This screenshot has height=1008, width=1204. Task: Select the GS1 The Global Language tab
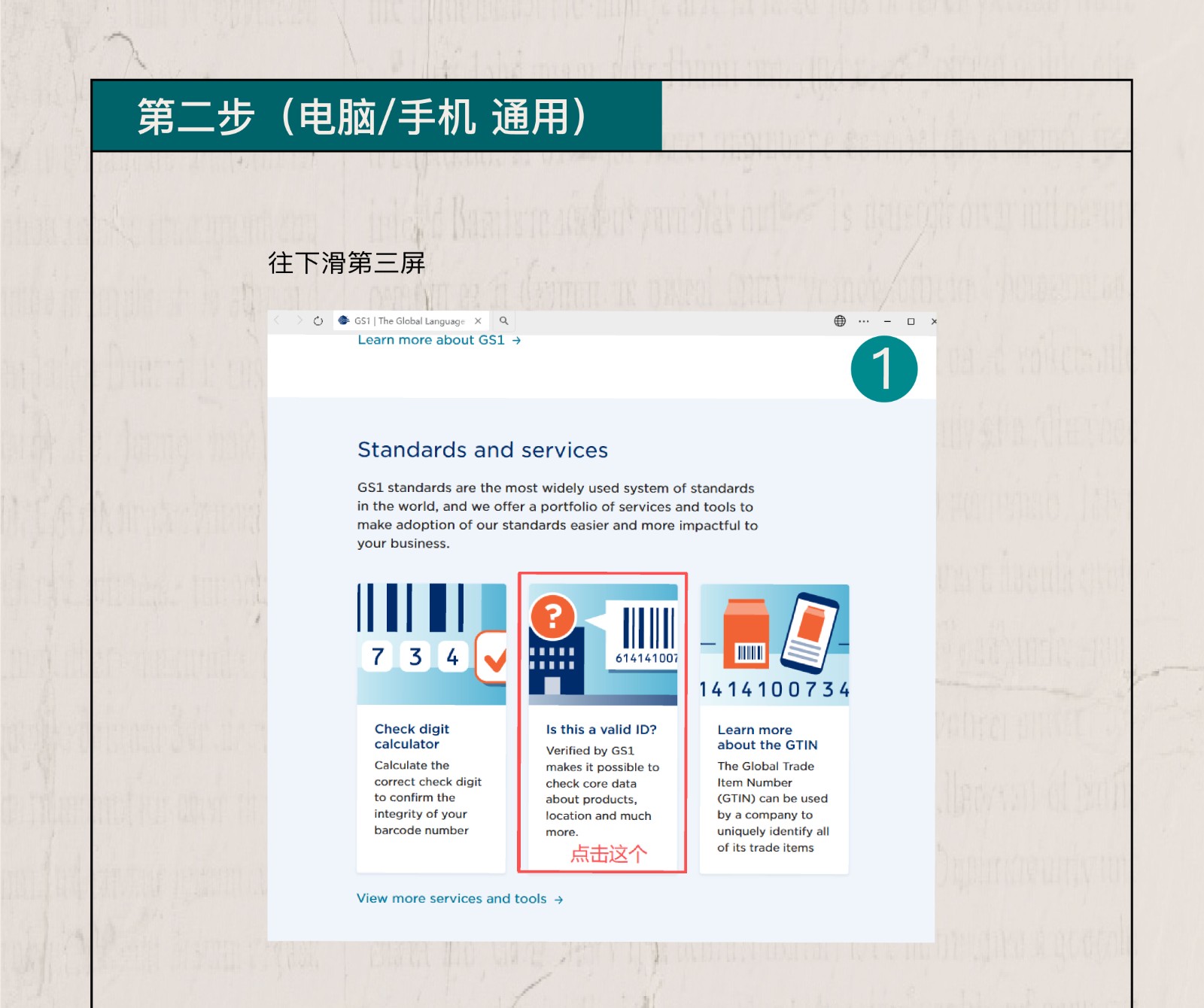pyautogui.click(x=411, y=320)
